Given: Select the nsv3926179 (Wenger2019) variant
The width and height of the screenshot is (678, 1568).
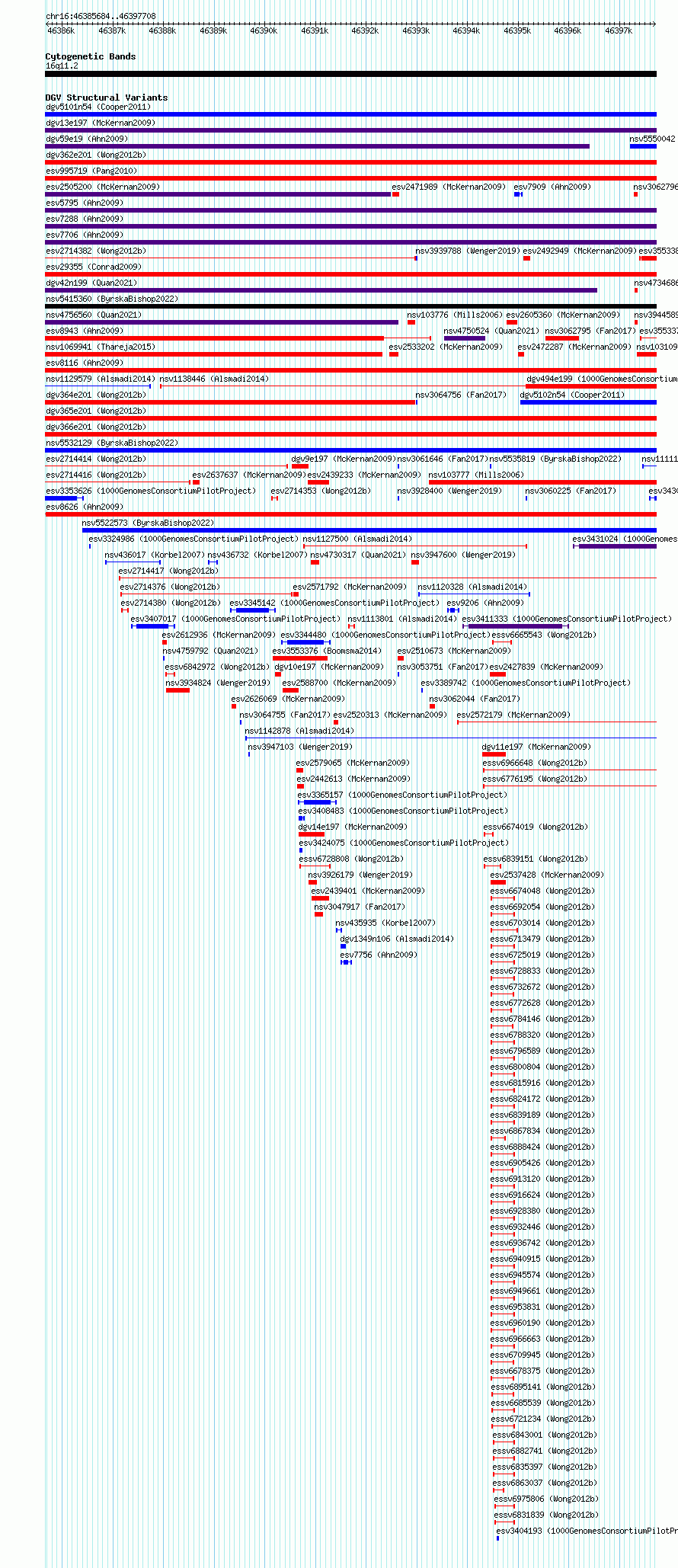Looking at the screenshot, I should point(360,875).
